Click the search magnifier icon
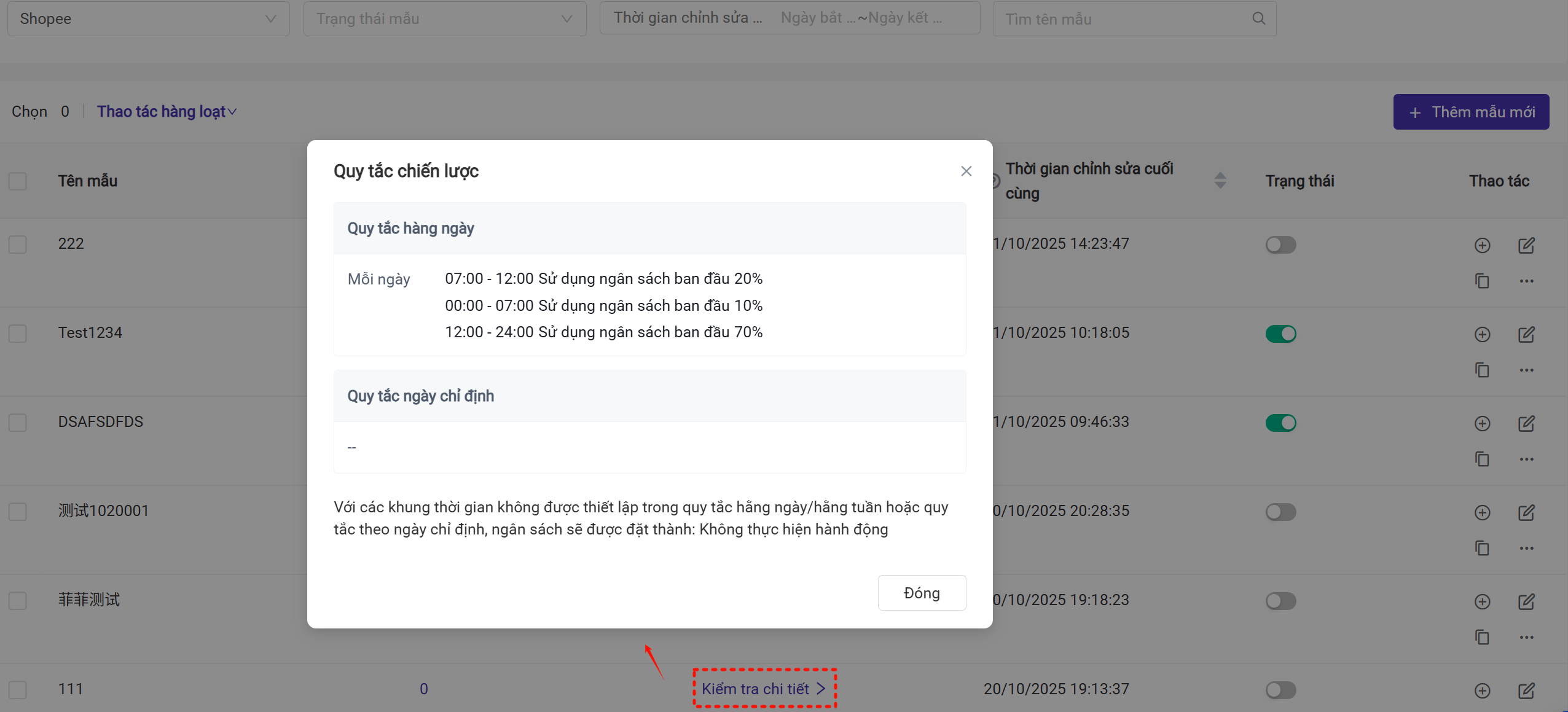This screenshot has width=1568, height=712. pos(1258,18)
